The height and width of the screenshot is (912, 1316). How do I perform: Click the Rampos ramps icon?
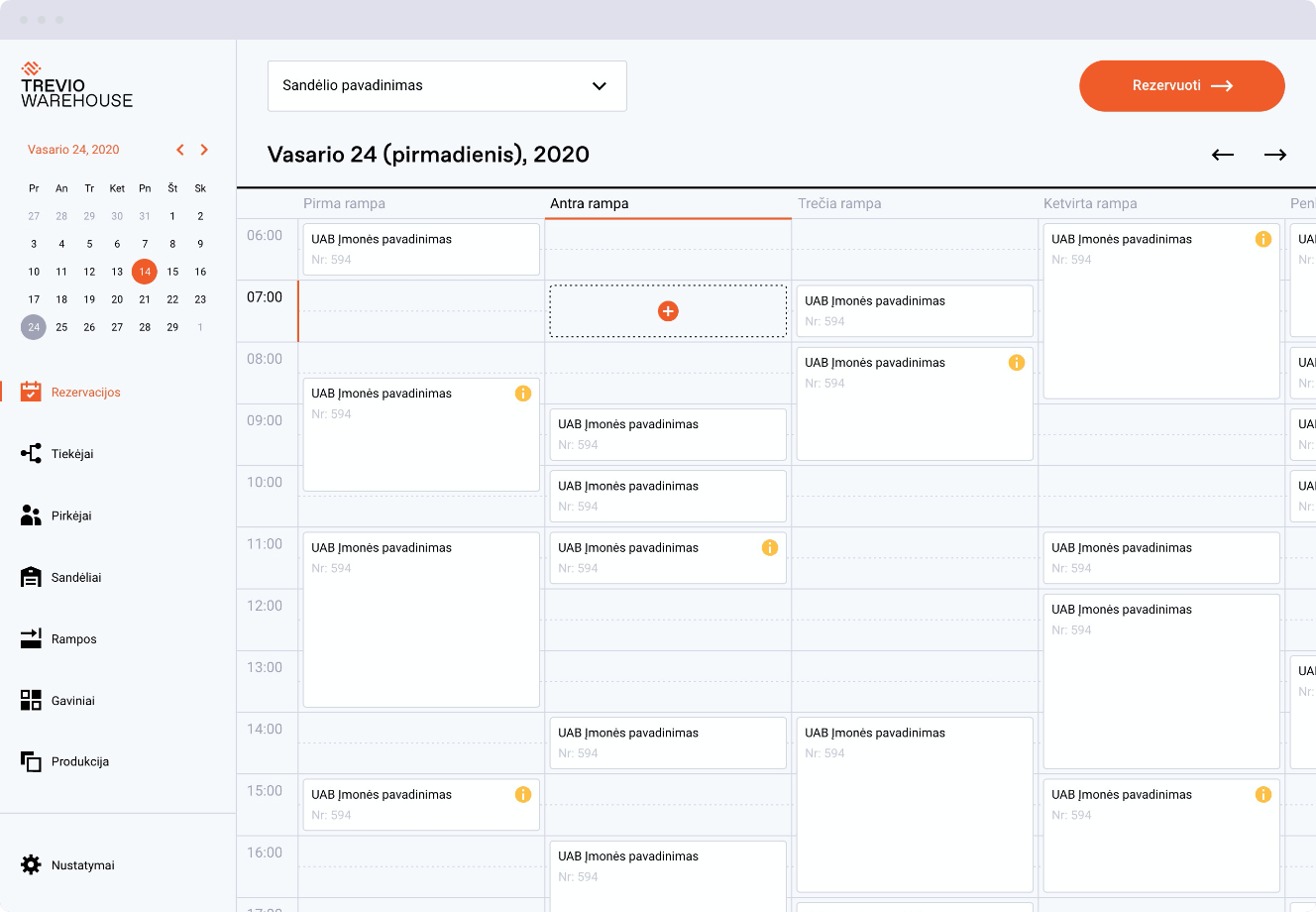point(31,638)
